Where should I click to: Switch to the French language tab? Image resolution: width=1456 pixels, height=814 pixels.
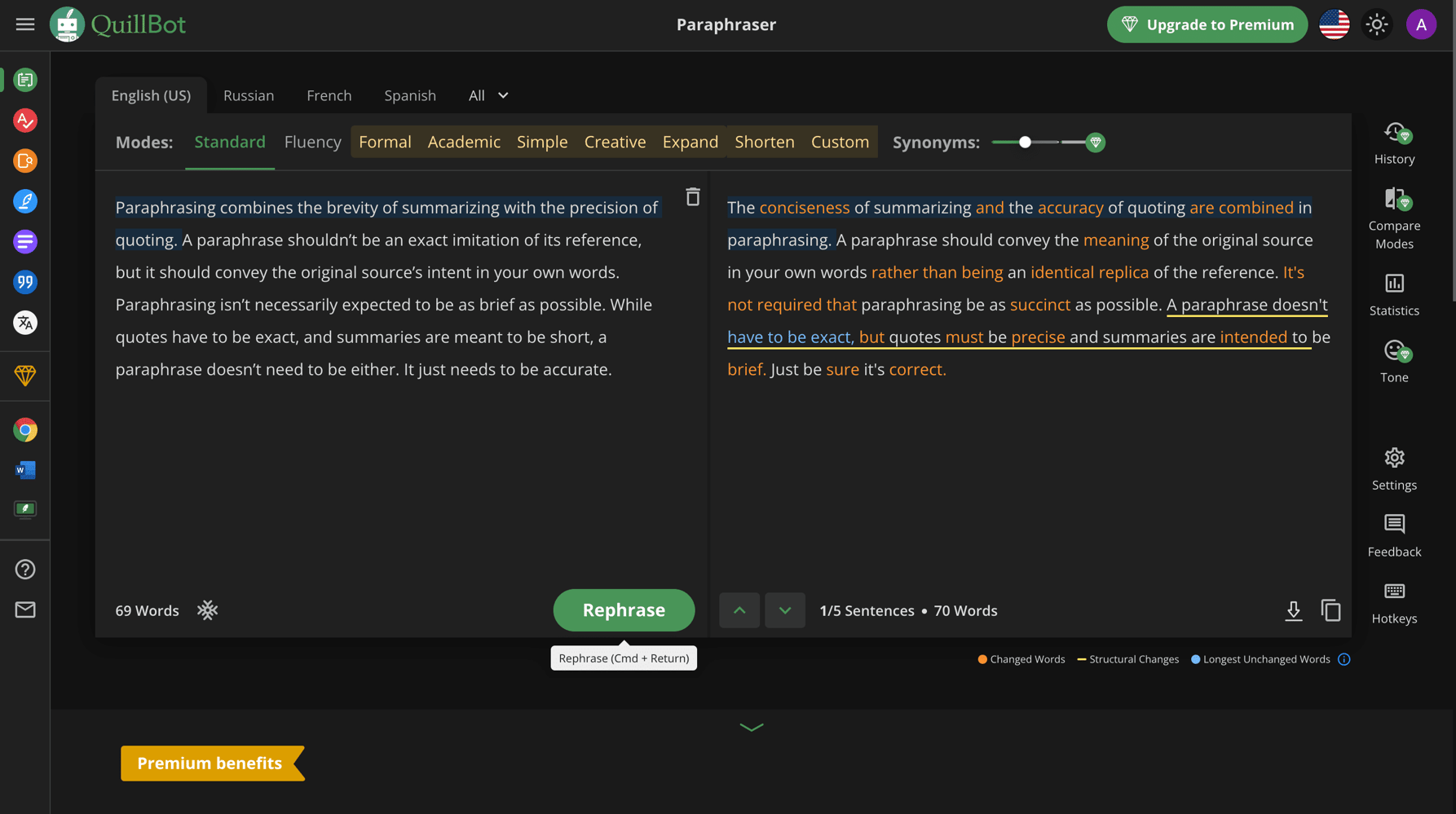tap(329, 95)
